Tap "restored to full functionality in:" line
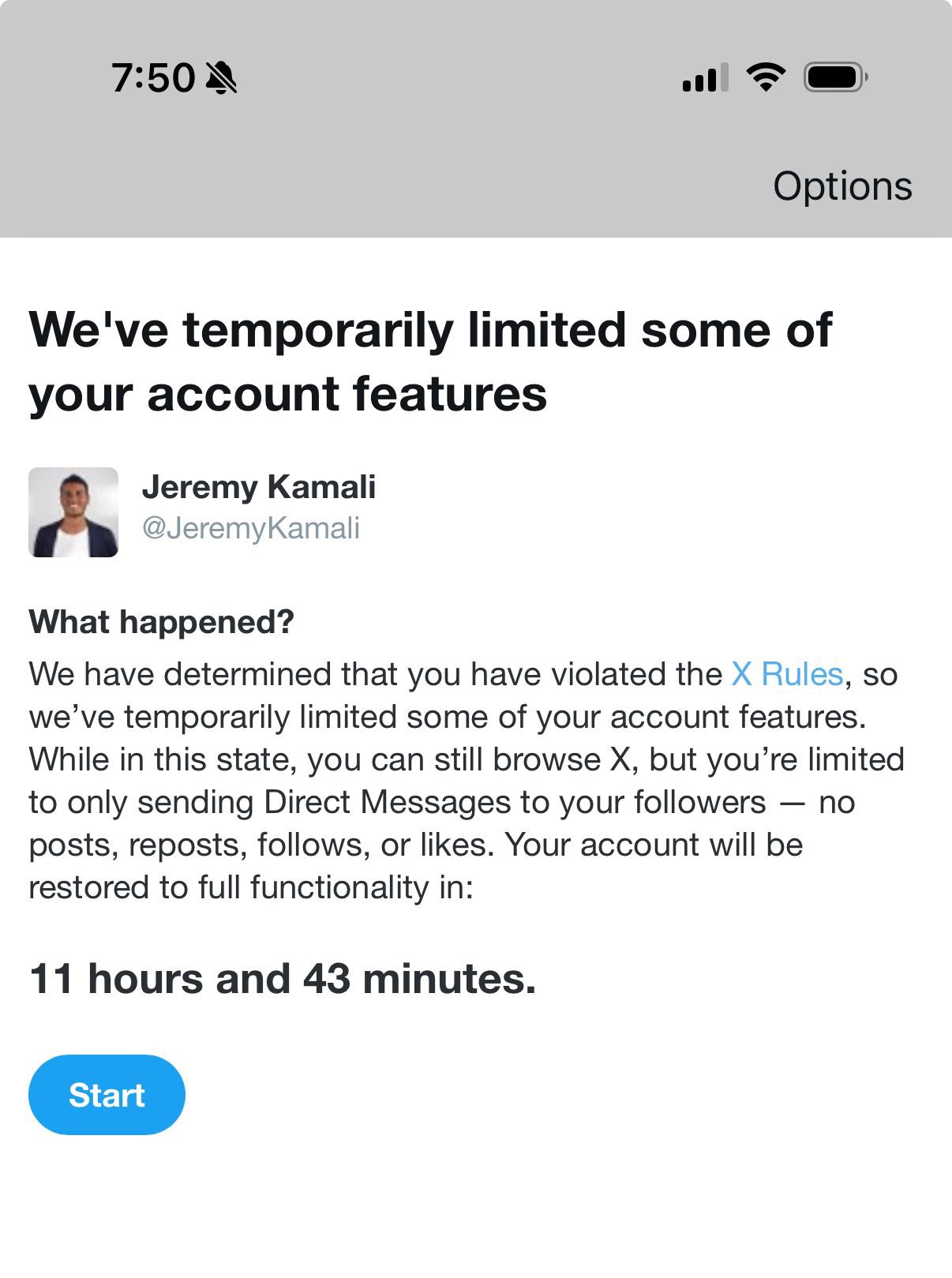The image size is (952, 1278). point(251,888)
